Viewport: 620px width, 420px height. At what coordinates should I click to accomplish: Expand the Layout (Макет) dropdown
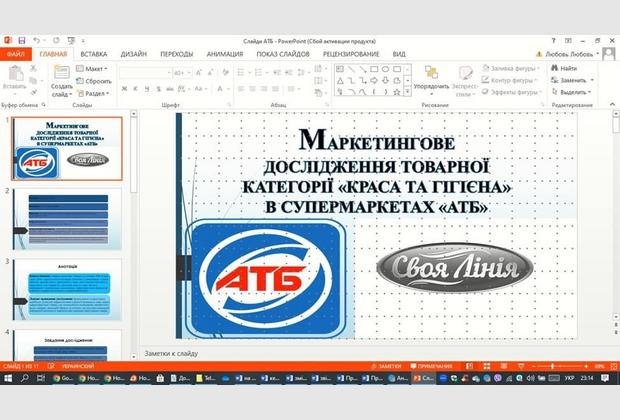[98, 69]
